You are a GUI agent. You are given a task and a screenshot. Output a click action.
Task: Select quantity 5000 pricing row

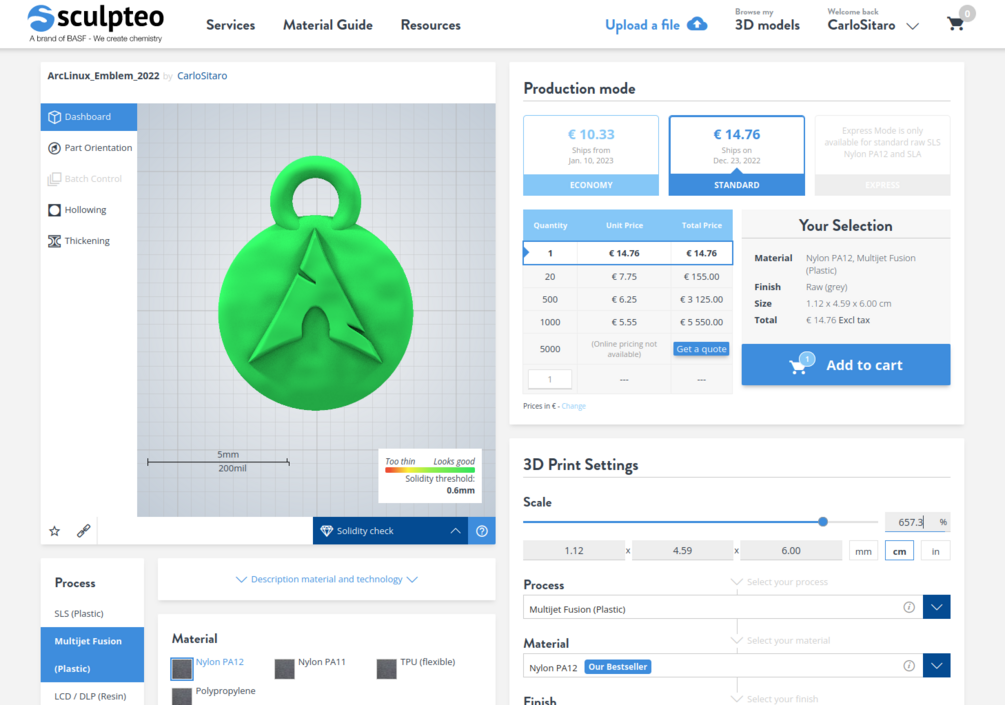[628, 349]
